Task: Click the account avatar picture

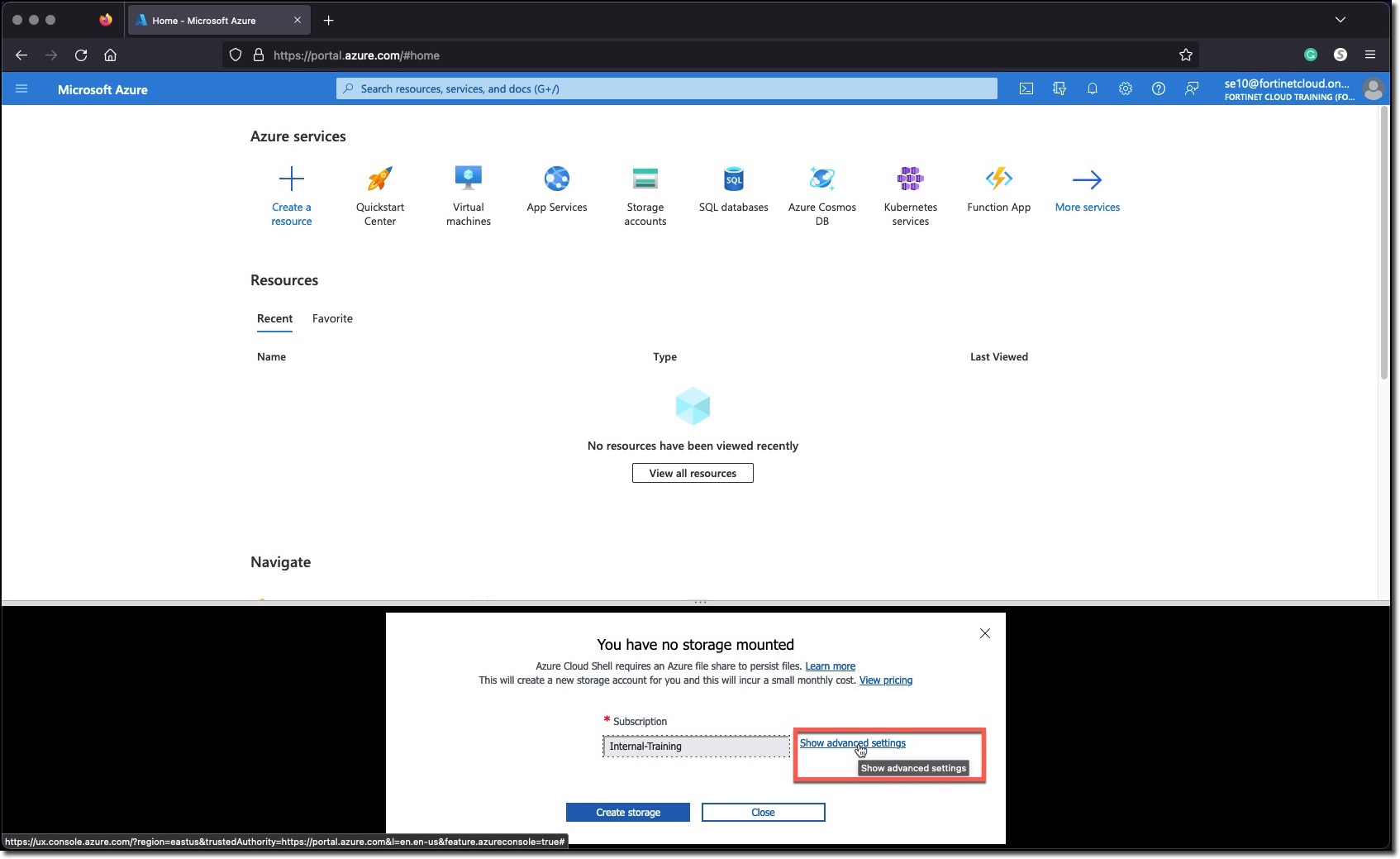Action: pyautogui.click(x=1374, y=88)
